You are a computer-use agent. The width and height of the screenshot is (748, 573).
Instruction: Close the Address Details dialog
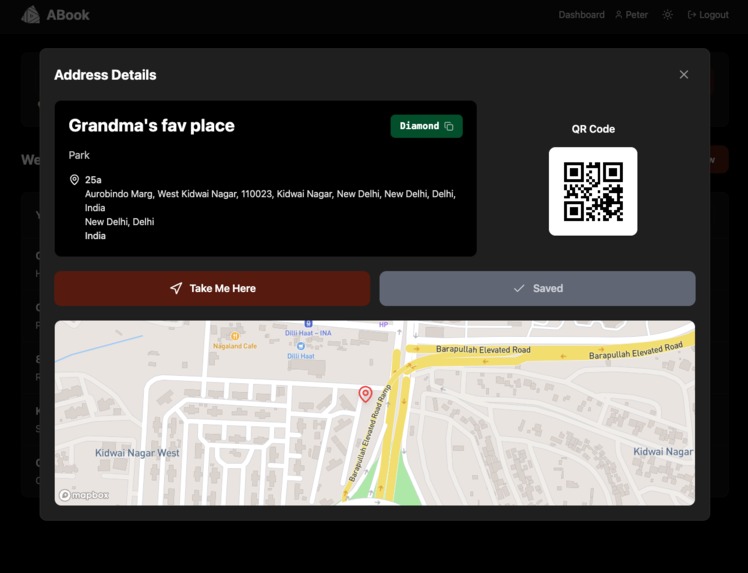[684, 74]
